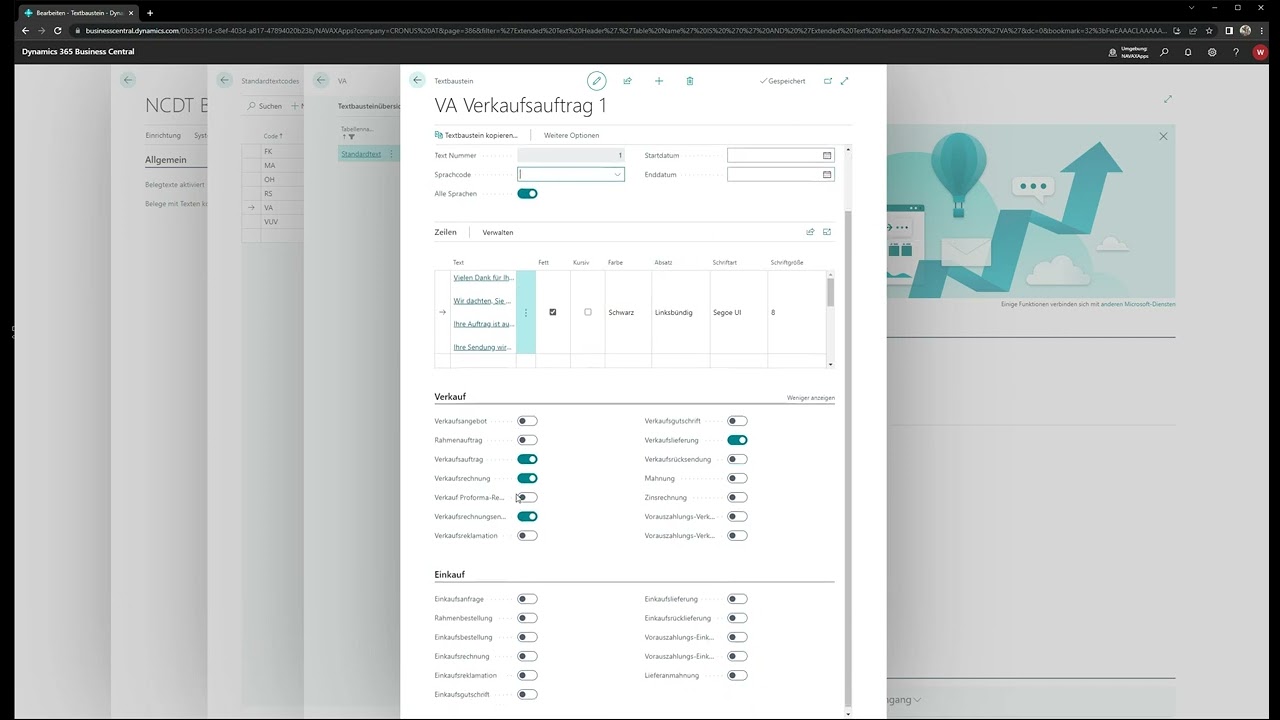Open user account avatar W
The width and height of the screenshot is (1280, 720).
point(1260,52)
